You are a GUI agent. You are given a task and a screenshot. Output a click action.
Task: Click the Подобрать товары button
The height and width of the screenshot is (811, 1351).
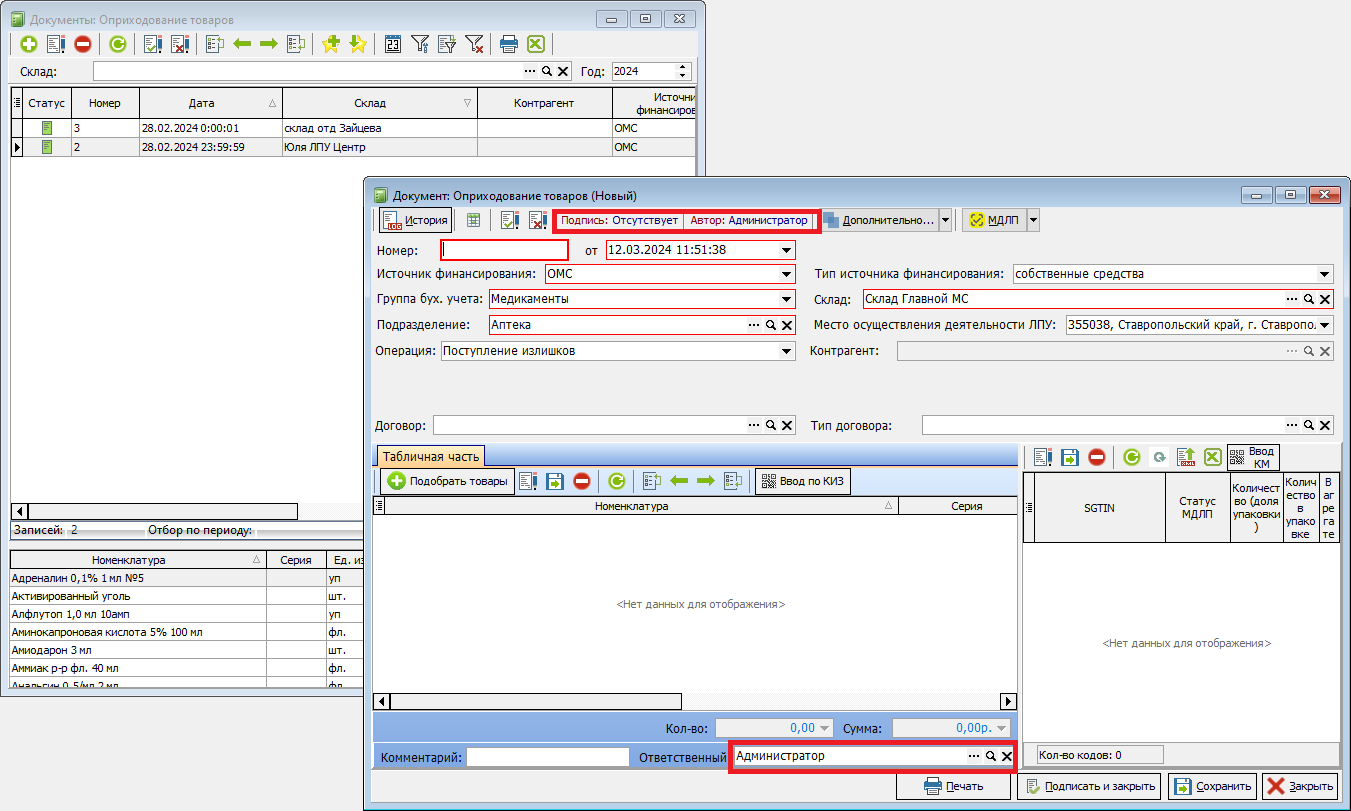click(x=447, y=481)
